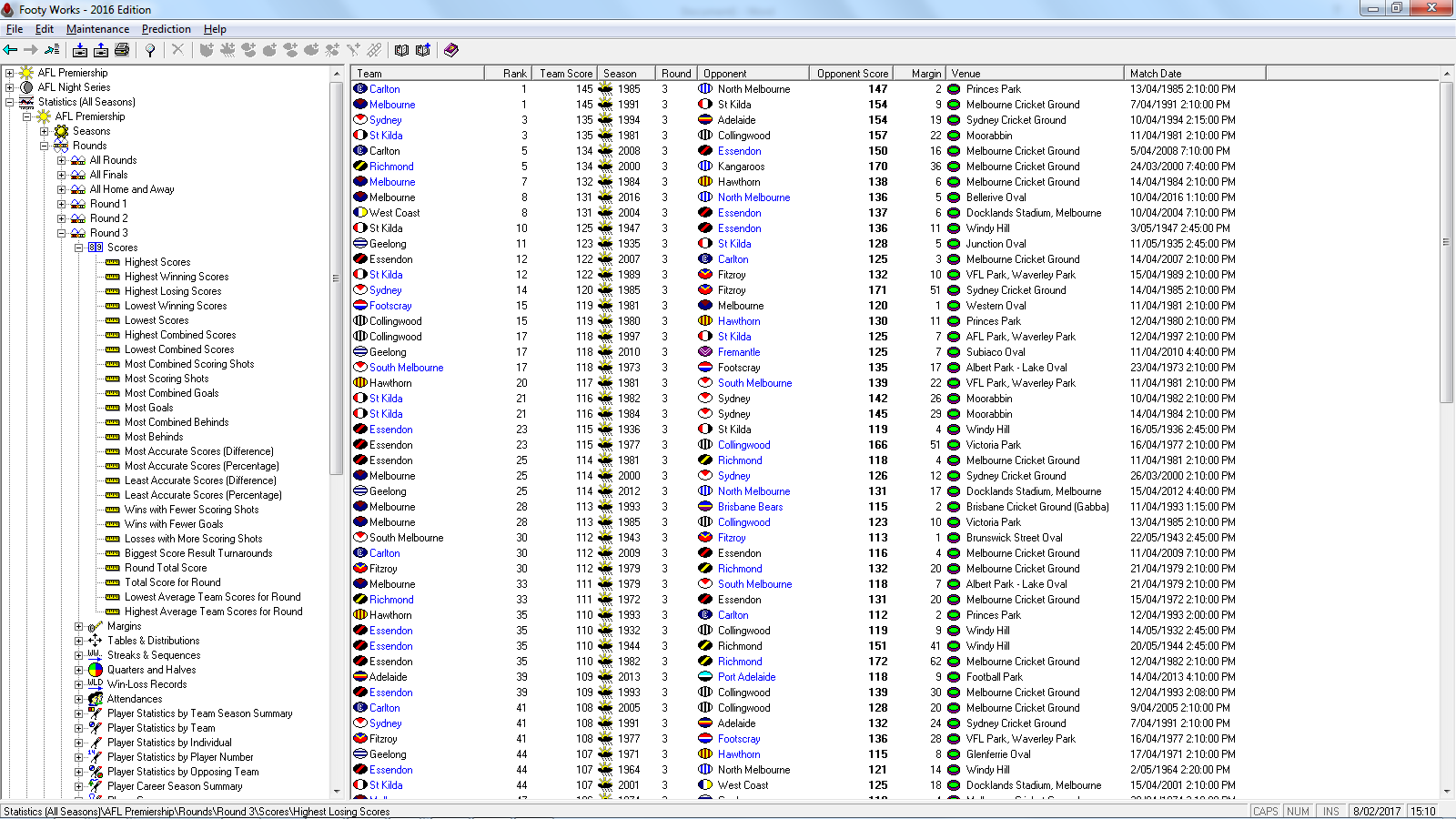Click the Quarters and Halves pie icon
The height and width of the screenshot is (819, 1456).
tap(96, 670)
